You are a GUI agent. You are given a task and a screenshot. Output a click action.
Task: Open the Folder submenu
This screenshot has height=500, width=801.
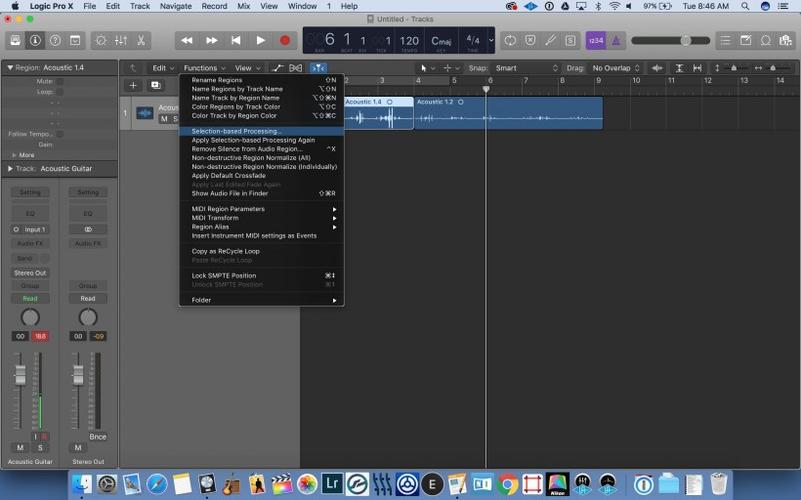tap(262, 300)
